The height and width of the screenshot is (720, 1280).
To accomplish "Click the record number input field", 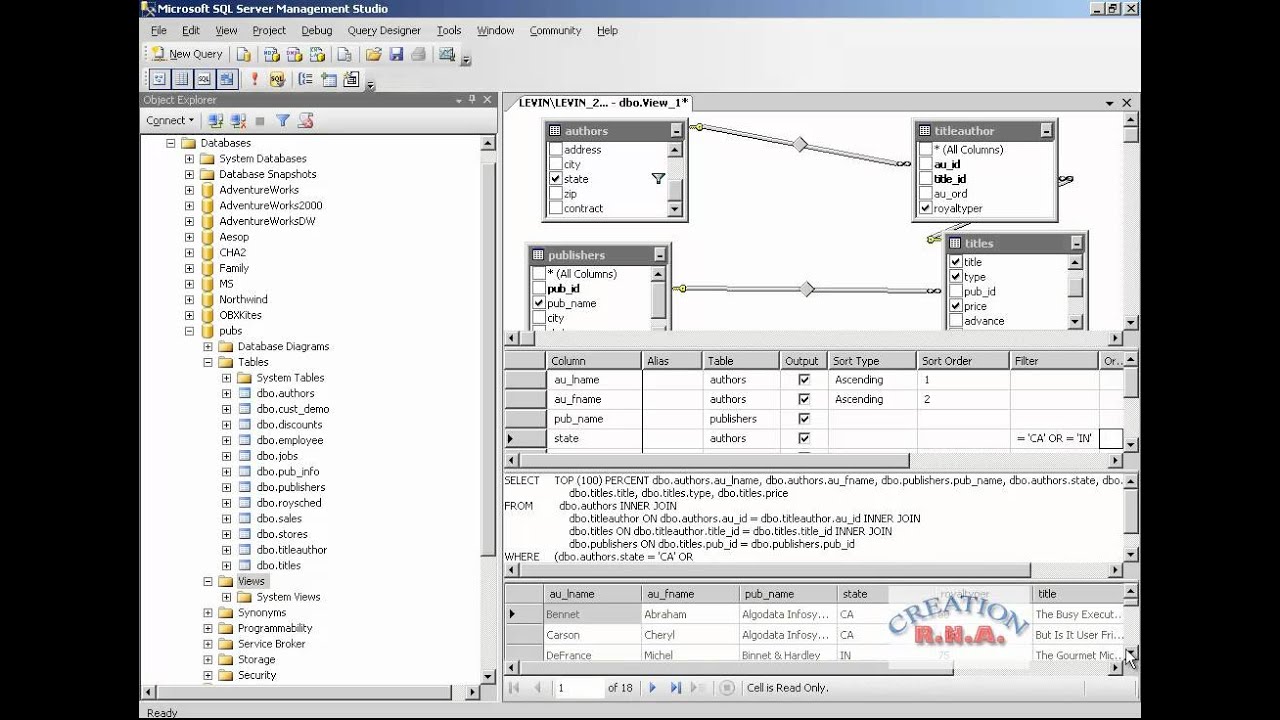I will 579,688.
